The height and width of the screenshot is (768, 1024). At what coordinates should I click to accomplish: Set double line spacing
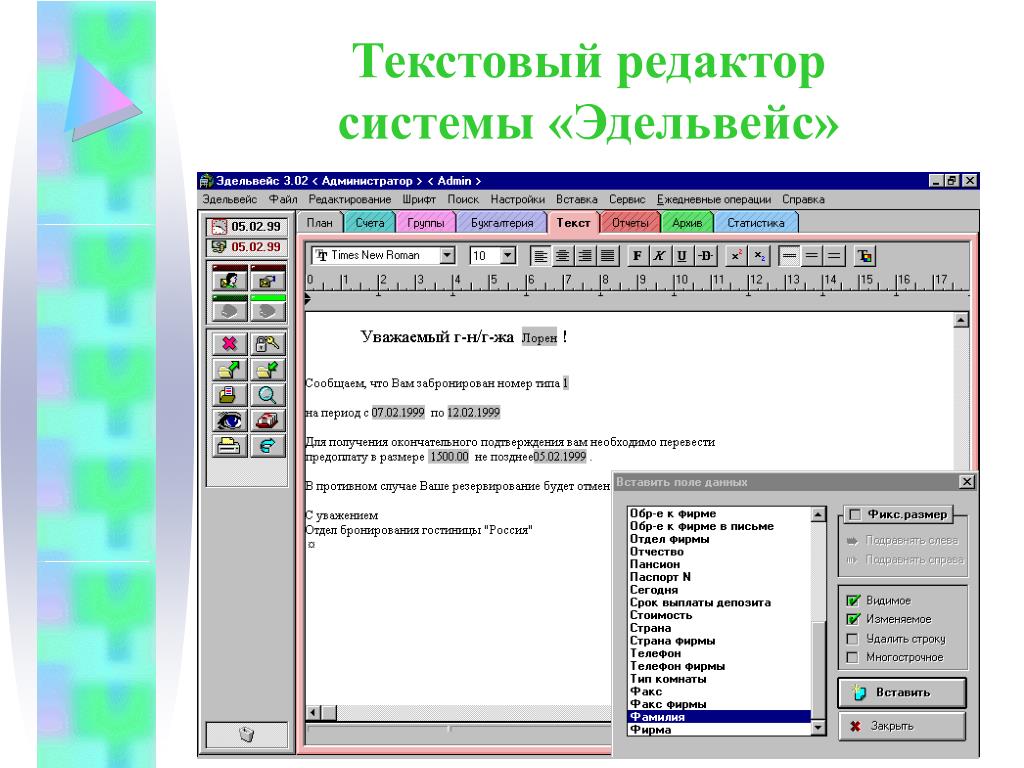coord(833,256)
